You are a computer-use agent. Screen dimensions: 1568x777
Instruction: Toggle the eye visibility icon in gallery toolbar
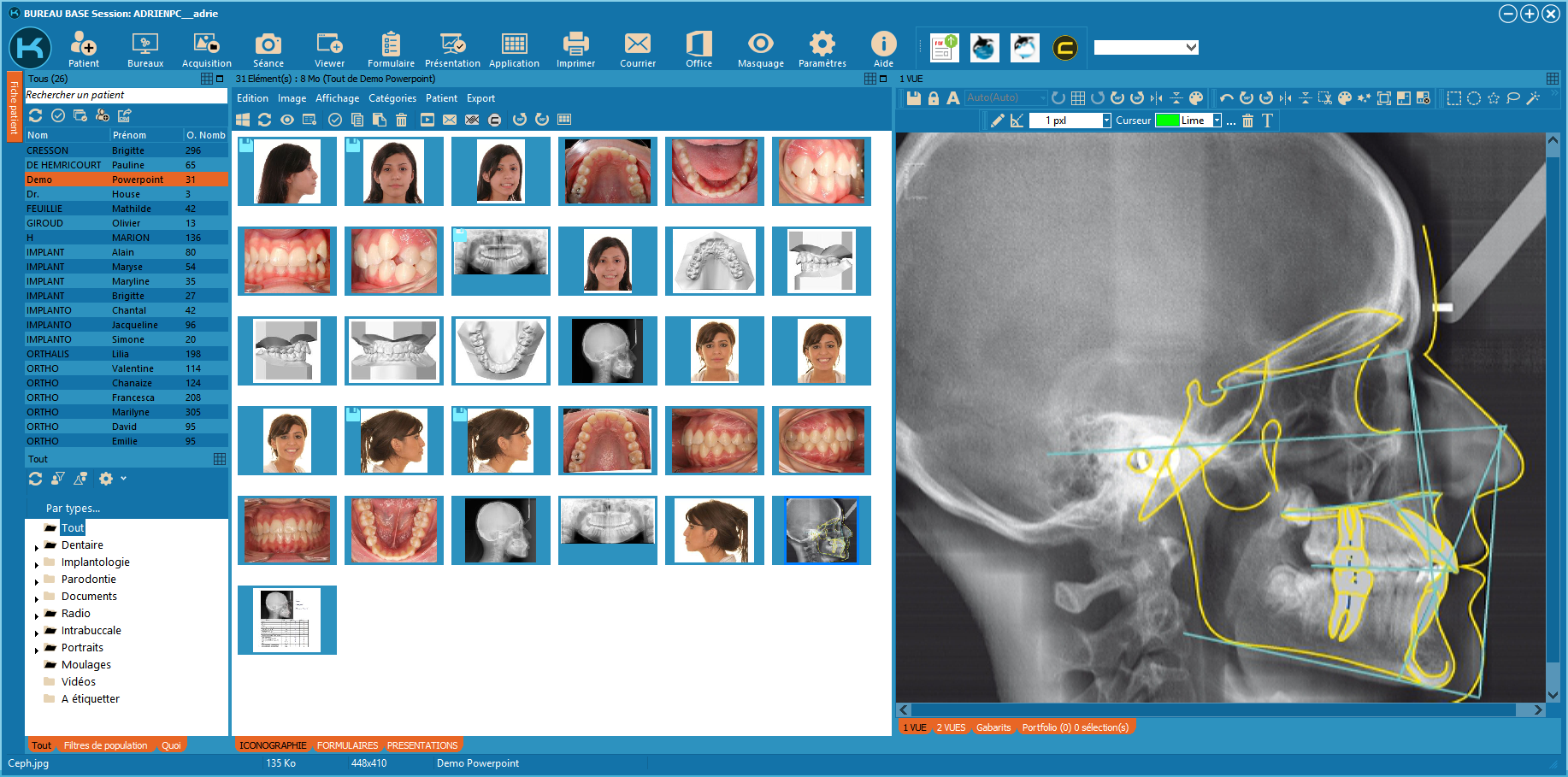click(x=287, y=120)
